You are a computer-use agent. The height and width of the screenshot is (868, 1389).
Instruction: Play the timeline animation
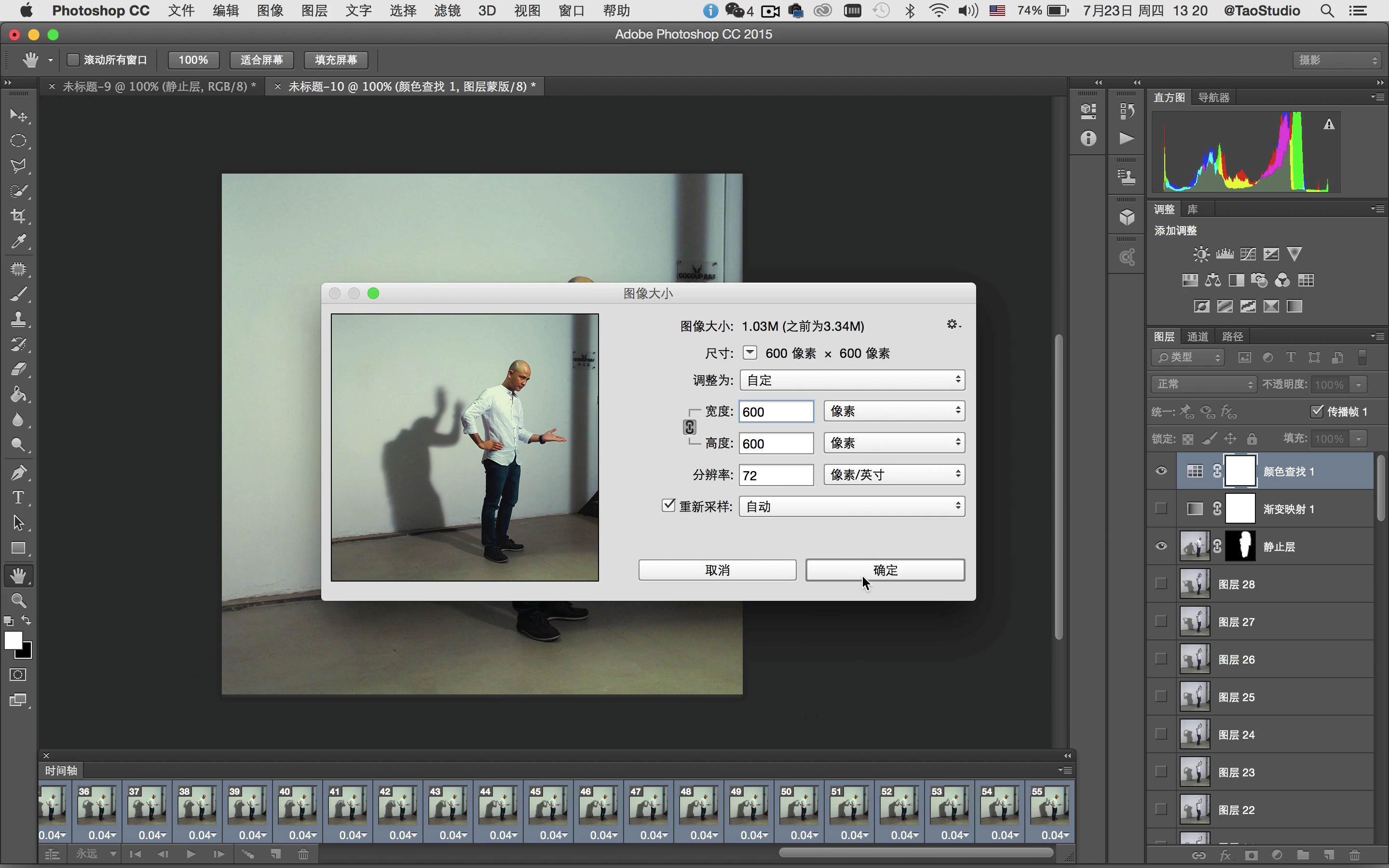191,854
